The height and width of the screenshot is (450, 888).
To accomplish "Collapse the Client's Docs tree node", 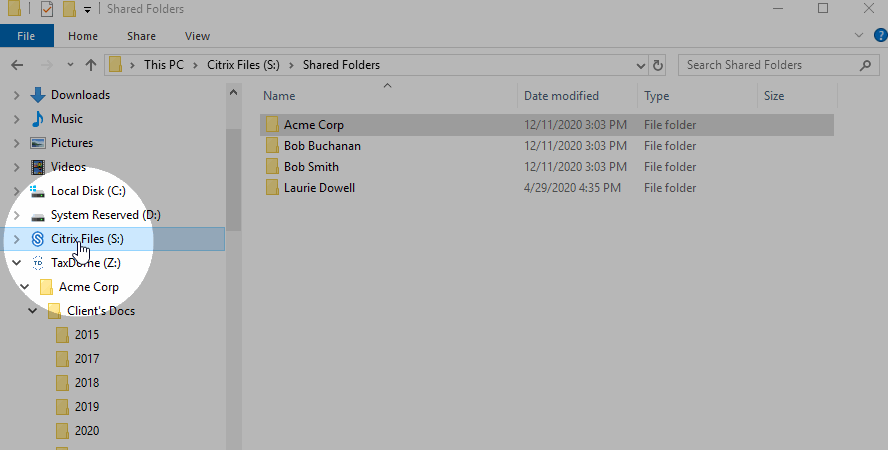I will (x=33, y=311).
